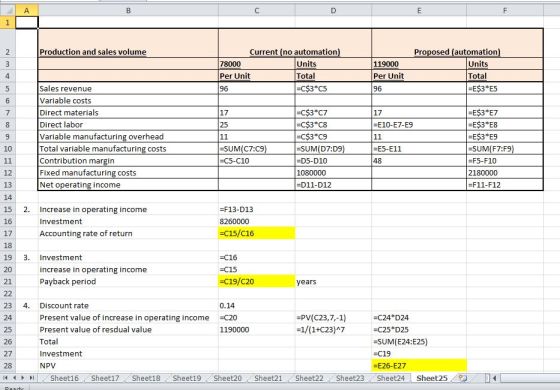Select the row 28 header
Image resolution: width=560 pixels, height=390 pixels.
pyautogui.click(x=8, y=366)
